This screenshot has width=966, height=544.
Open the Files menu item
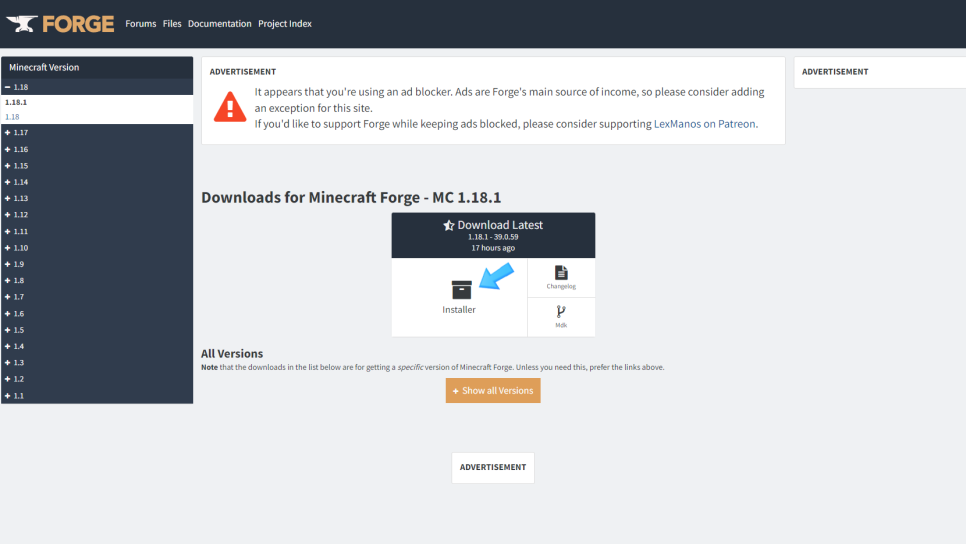(172, 23)
